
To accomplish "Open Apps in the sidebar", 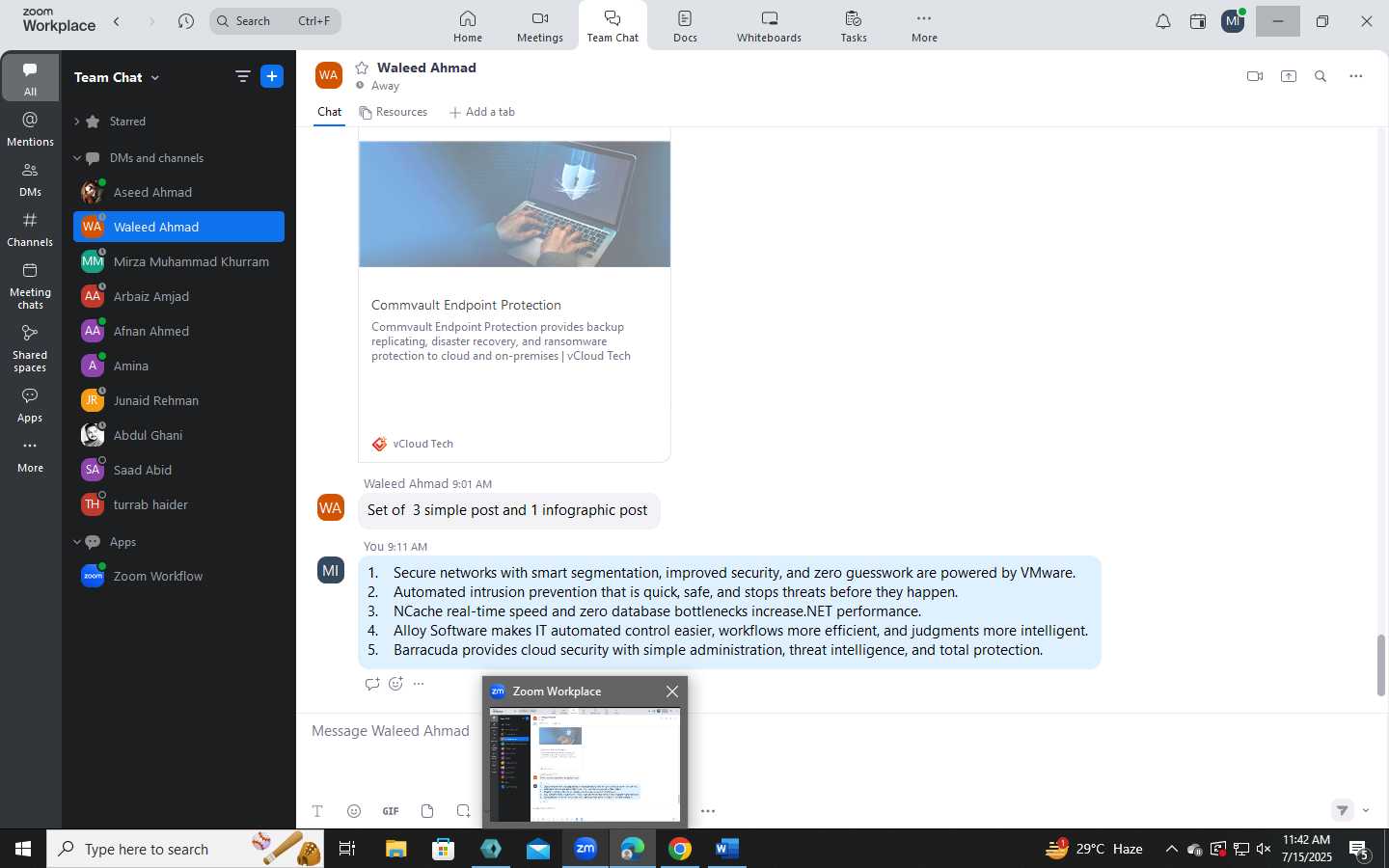I will pos(30,405).
